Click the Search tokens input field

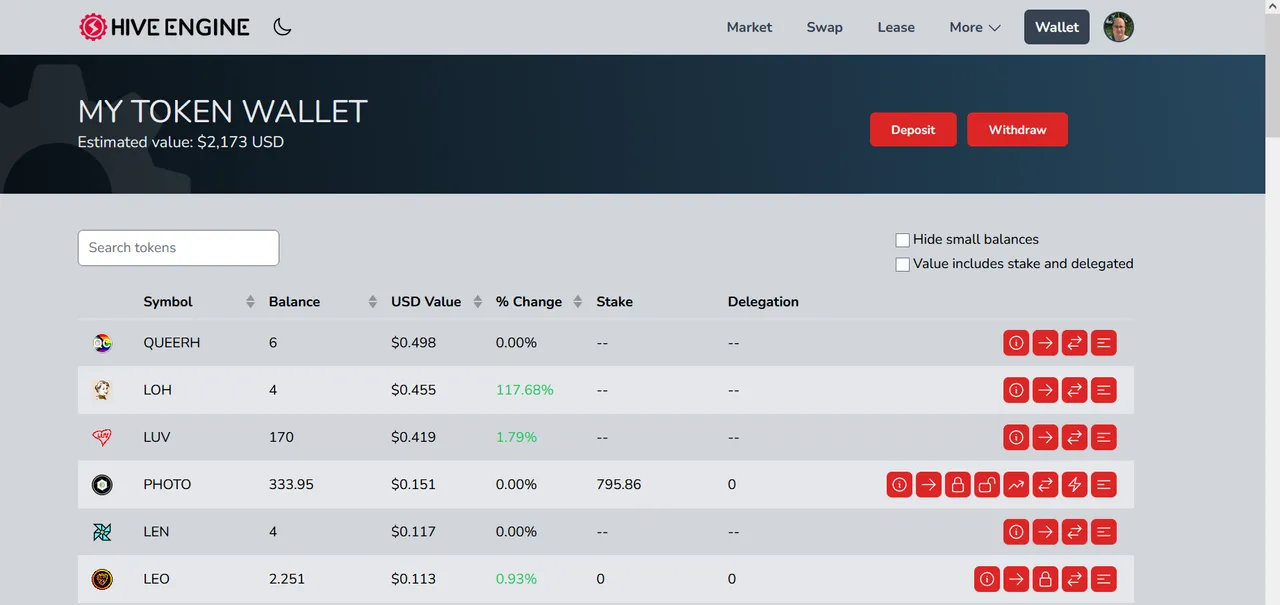tap(178, 248)
